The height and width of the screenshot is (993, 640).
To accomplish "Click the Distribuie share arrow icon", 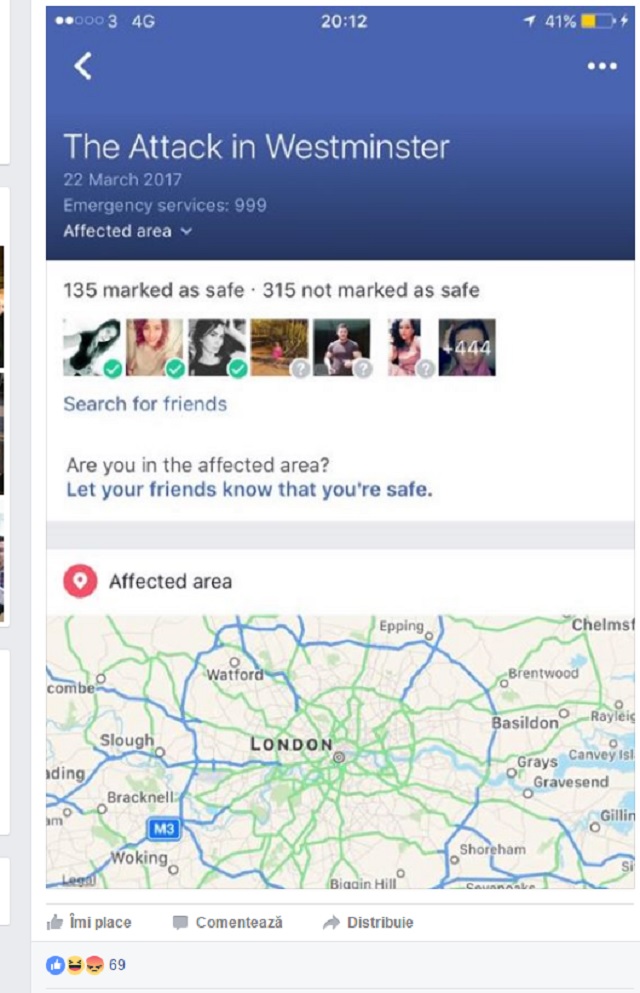I will click(x=331, y=923).
